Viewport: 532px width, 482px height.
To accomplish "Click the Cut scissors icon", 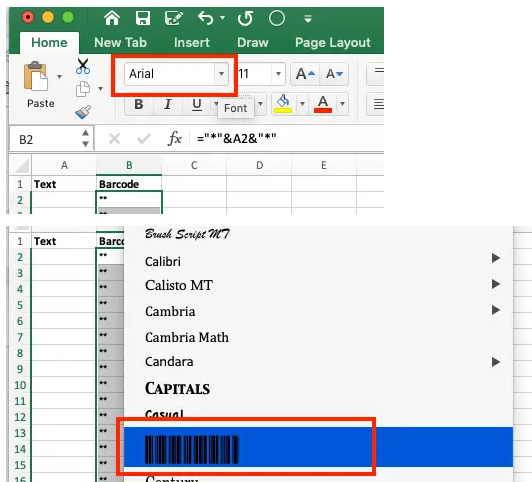I will 83,66.
